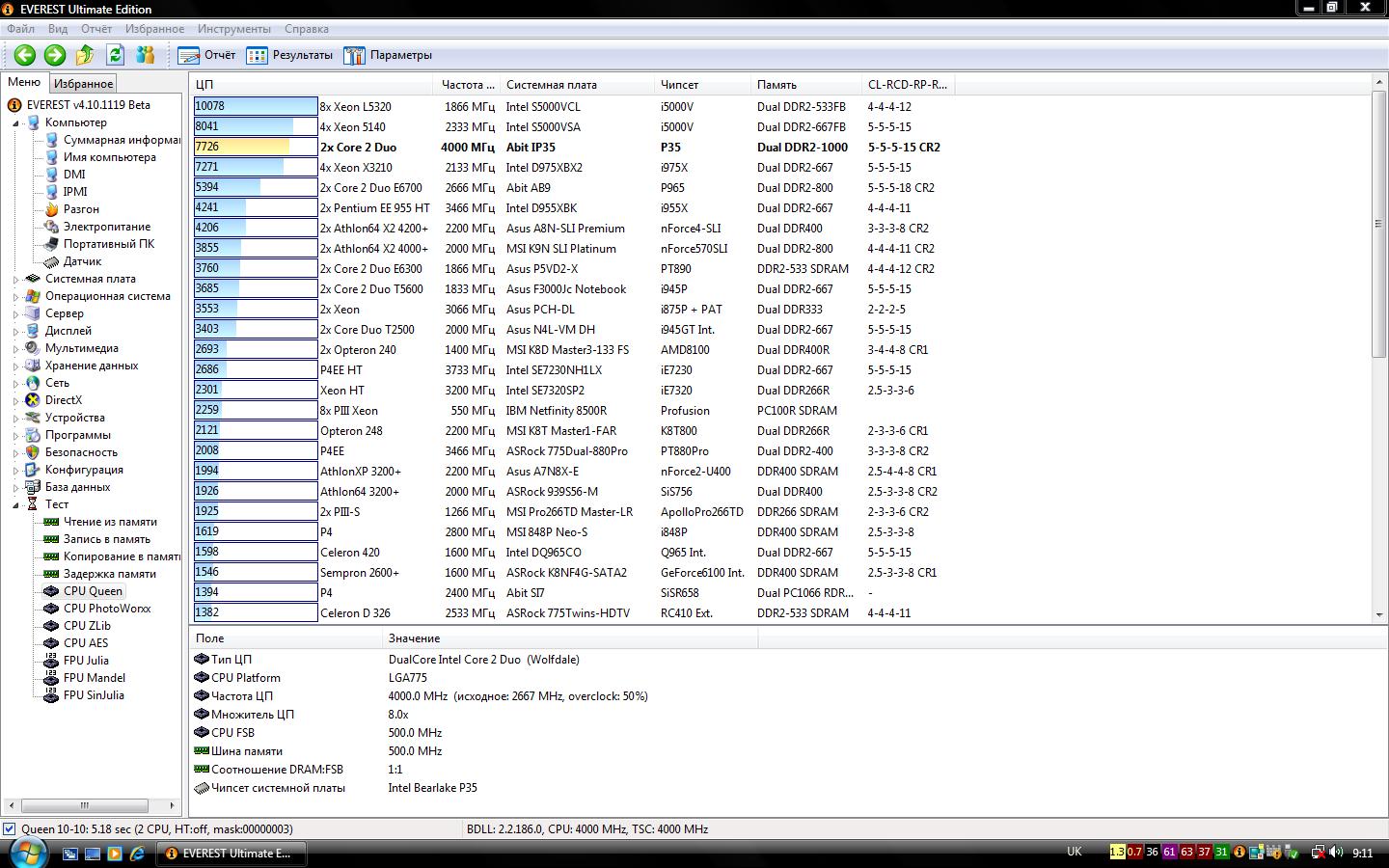Image resolution: width=1389 pixels, height=868 pixels.
Task: Open the Электропитание item icon
Action: point(51,227)
